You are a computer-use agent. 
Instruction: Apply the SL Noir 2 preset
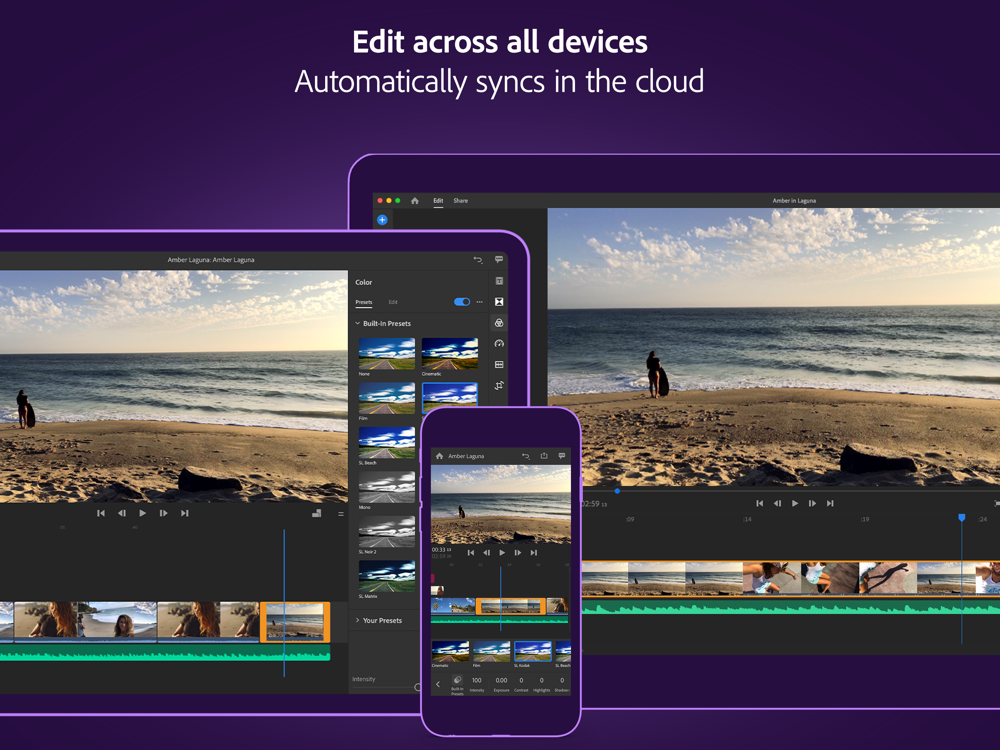[x=386, y=532]
